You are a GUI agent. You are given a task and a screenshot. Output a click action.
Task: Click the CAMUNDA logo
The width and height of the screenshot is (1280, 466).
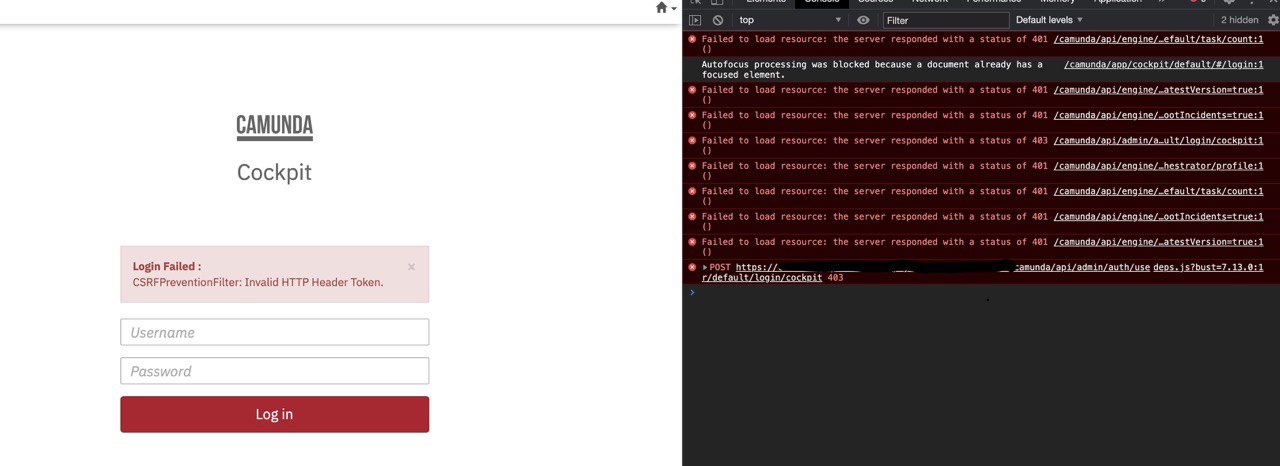click(x=275, y=127)
